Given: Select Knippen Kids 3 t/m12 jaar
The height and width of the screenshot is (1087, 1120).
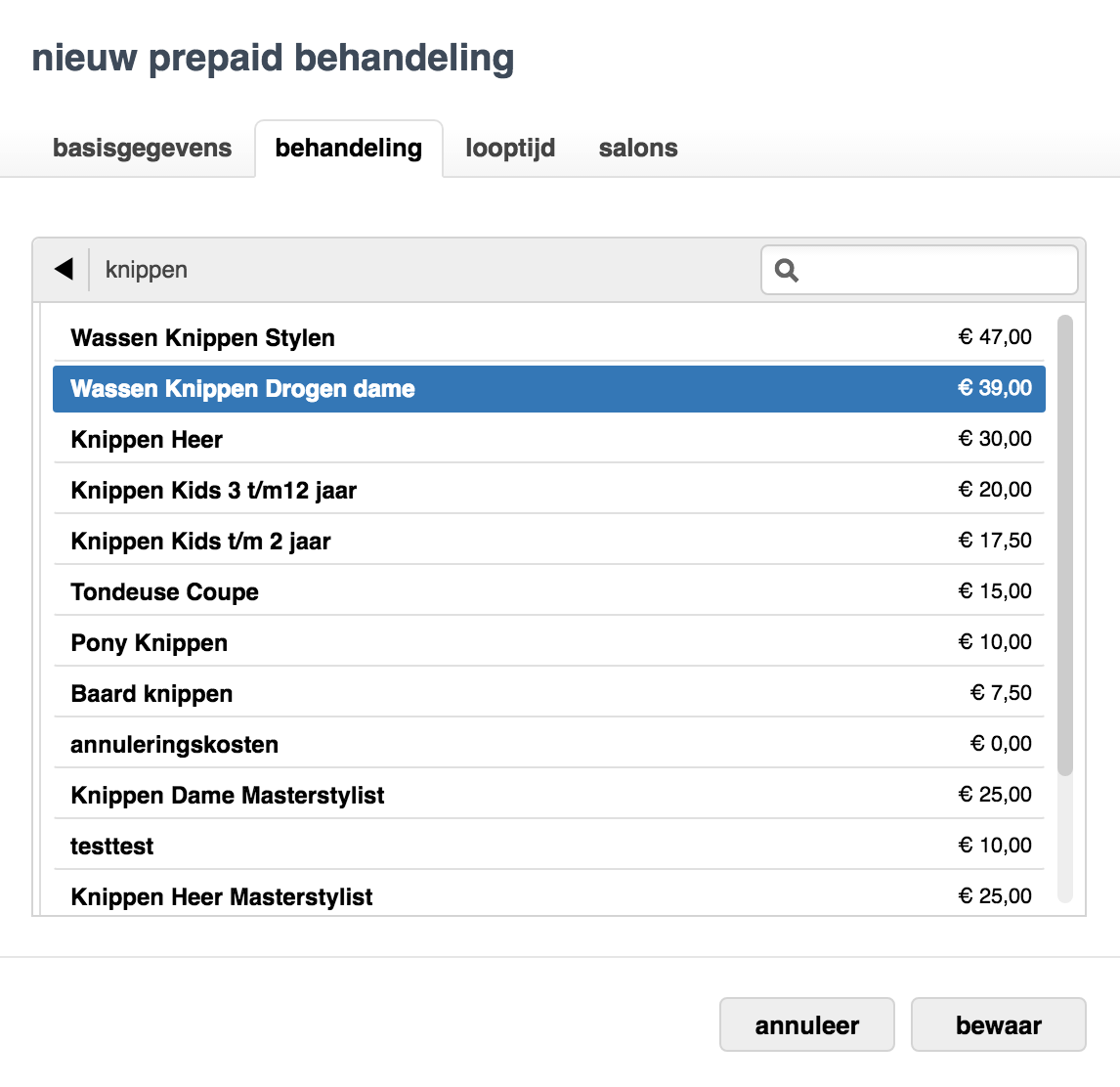Looking at the screenshot, I should click(548, 490).
